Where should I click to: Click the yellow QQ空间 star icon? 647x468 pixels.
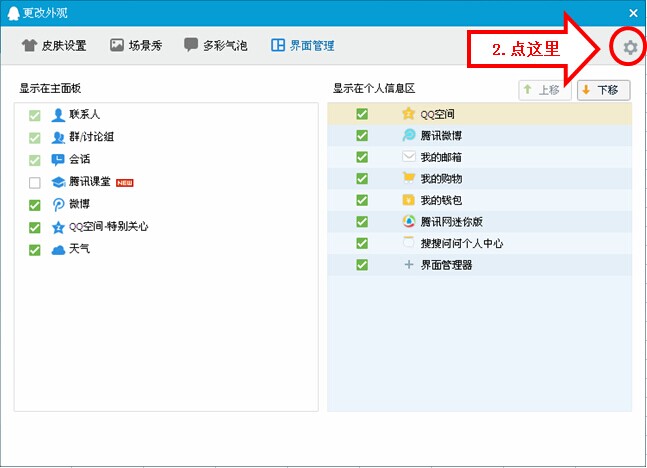pyautogui.click(x=409, y=113)
